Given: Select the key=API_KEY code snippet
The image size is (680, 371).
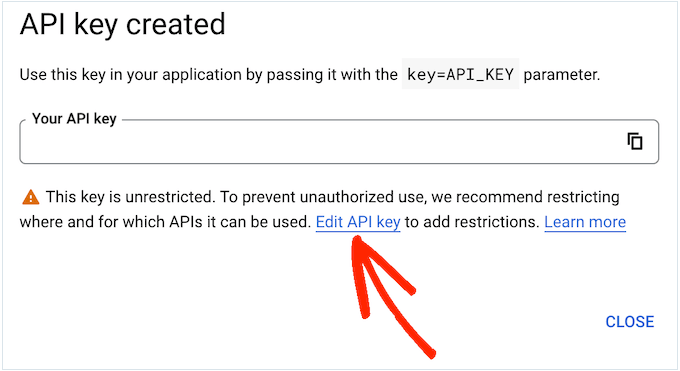Looking at the screenshot, I should pyautogui.click(x=460, y=74).
